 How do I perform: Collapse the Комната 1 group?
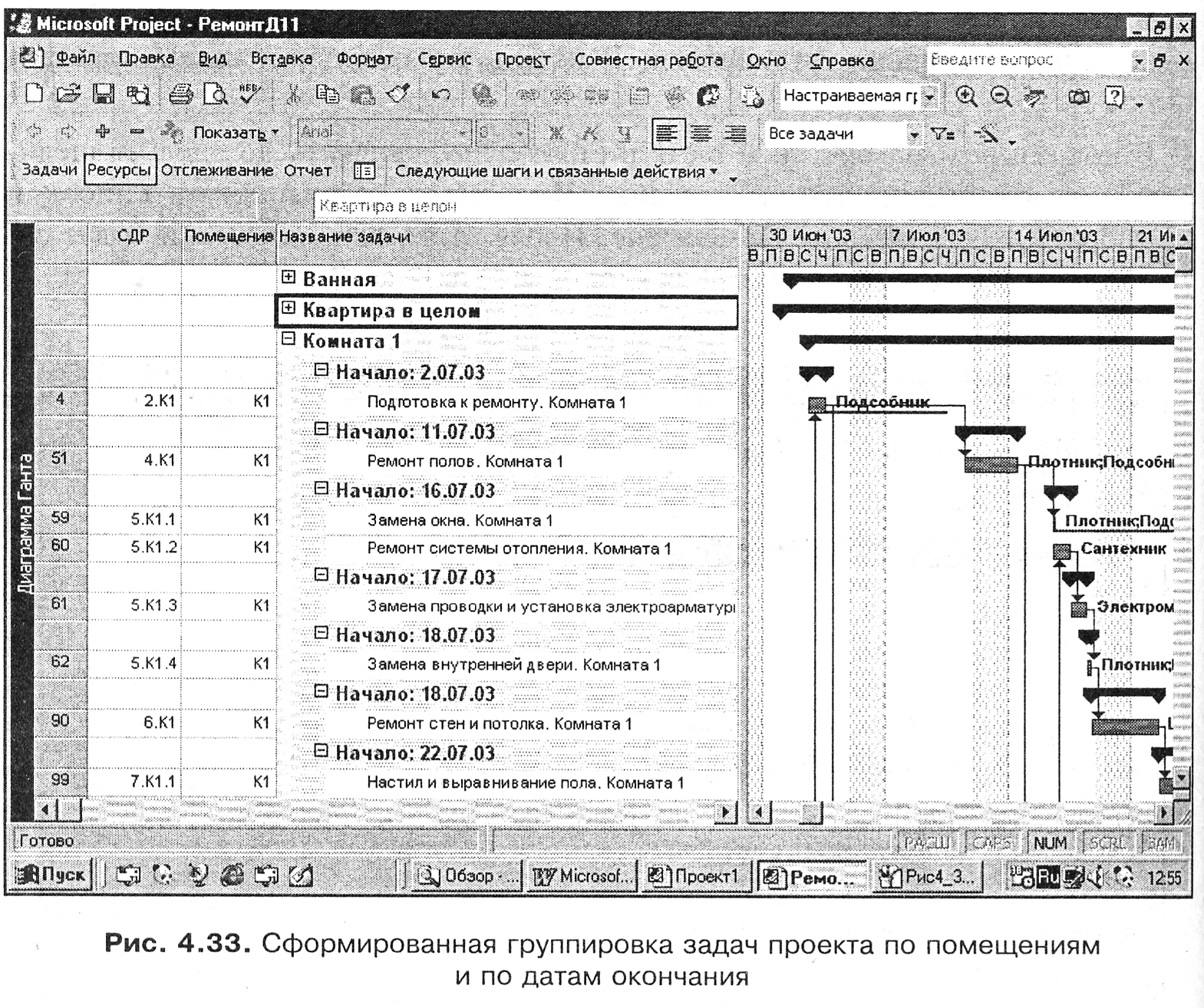coord(289,338)
